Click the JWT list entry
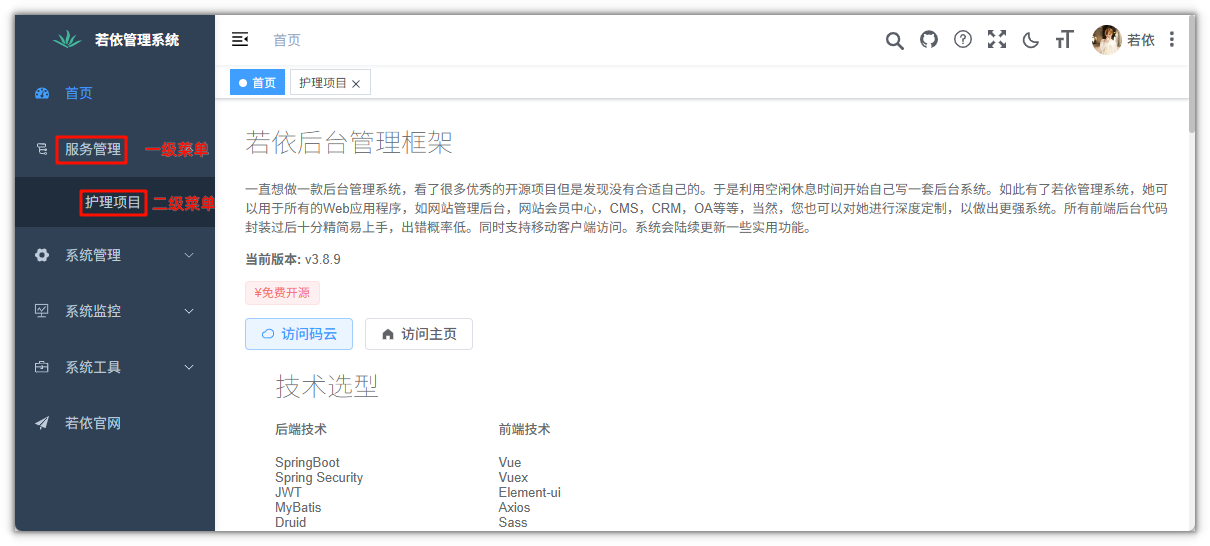This screenshot has height=546, width=1210. pos(288,493)
